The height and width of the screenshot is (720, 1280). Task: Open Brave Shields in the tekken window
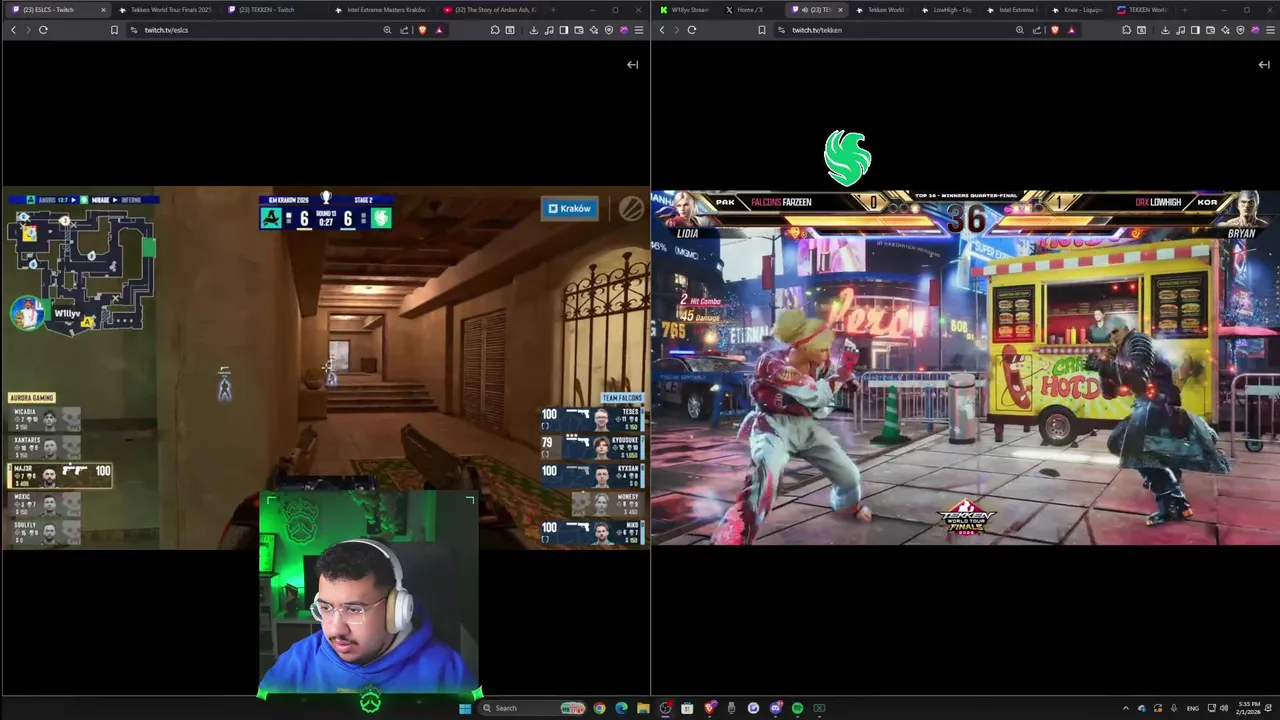[1055, 30]
